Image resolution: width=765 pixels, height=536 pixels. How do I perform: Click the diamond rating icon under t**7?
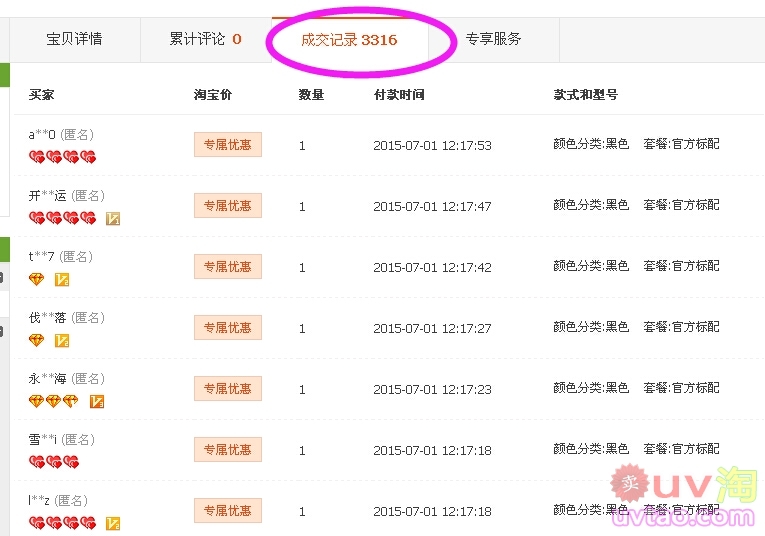point(37,279)
